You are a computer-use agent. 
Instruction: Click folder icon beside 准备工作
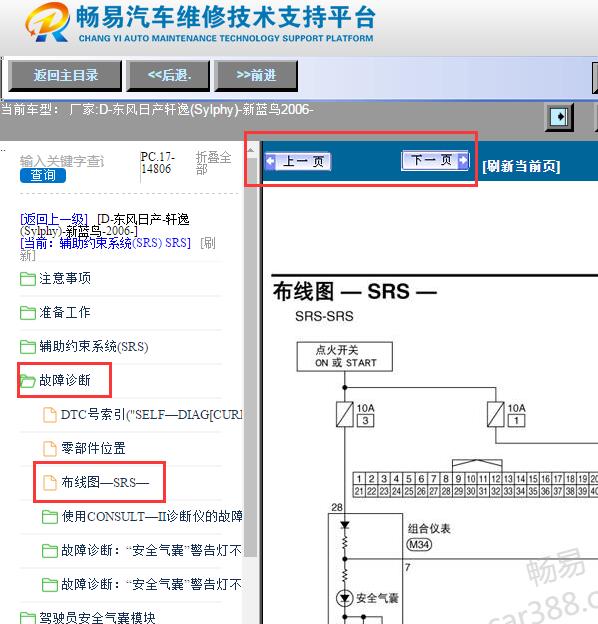pyautogui.click(x=28, y=313)
